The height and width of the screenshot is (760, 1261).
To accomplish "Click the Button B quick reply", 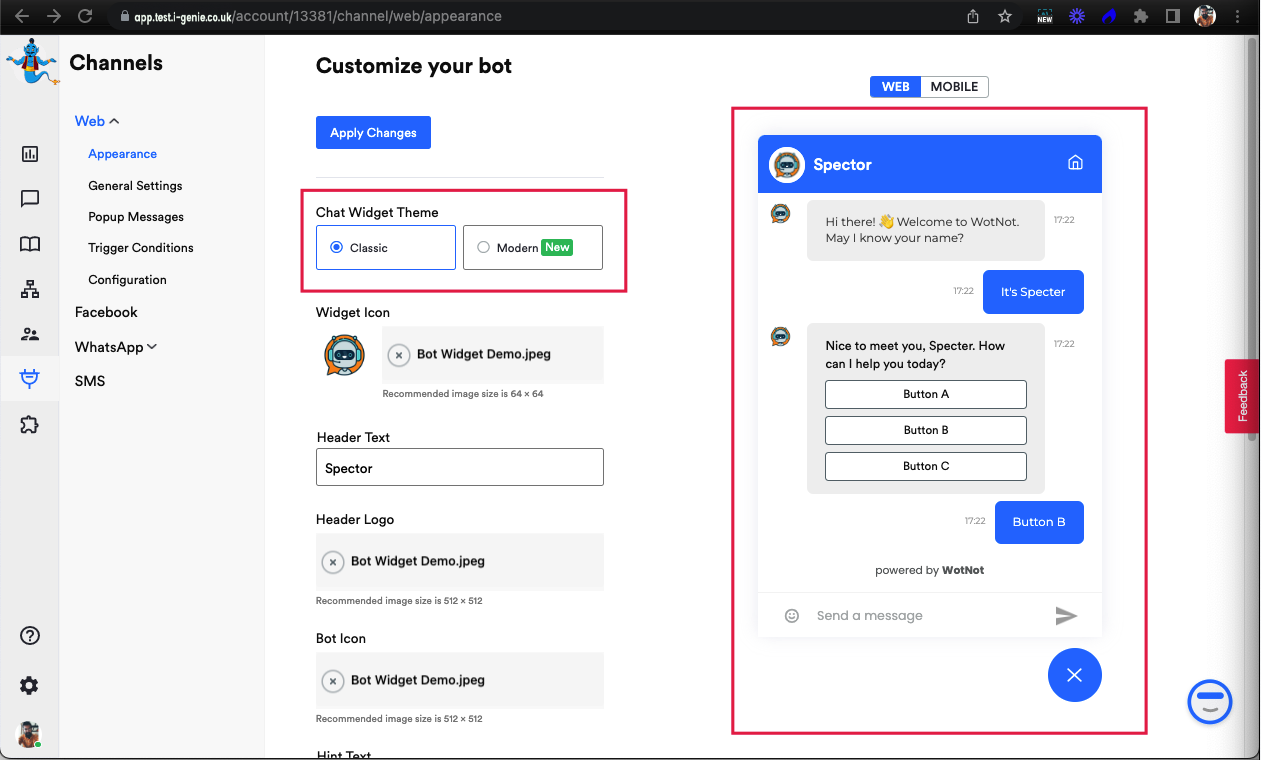I will (x=925, y=430).
